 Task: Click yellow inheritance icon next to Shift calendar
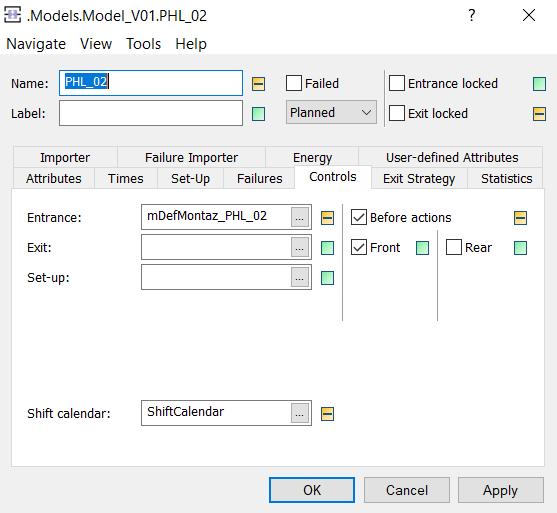click(327, 414)
